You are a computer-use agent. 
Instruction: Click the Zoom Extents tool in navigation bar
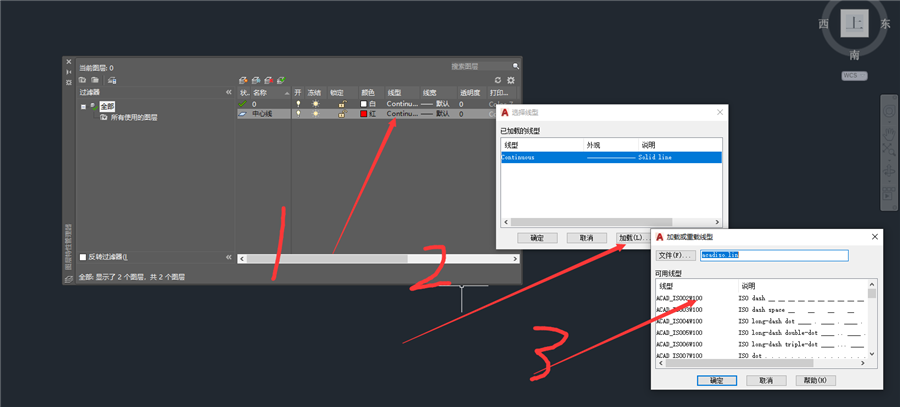tap(889, 150)
